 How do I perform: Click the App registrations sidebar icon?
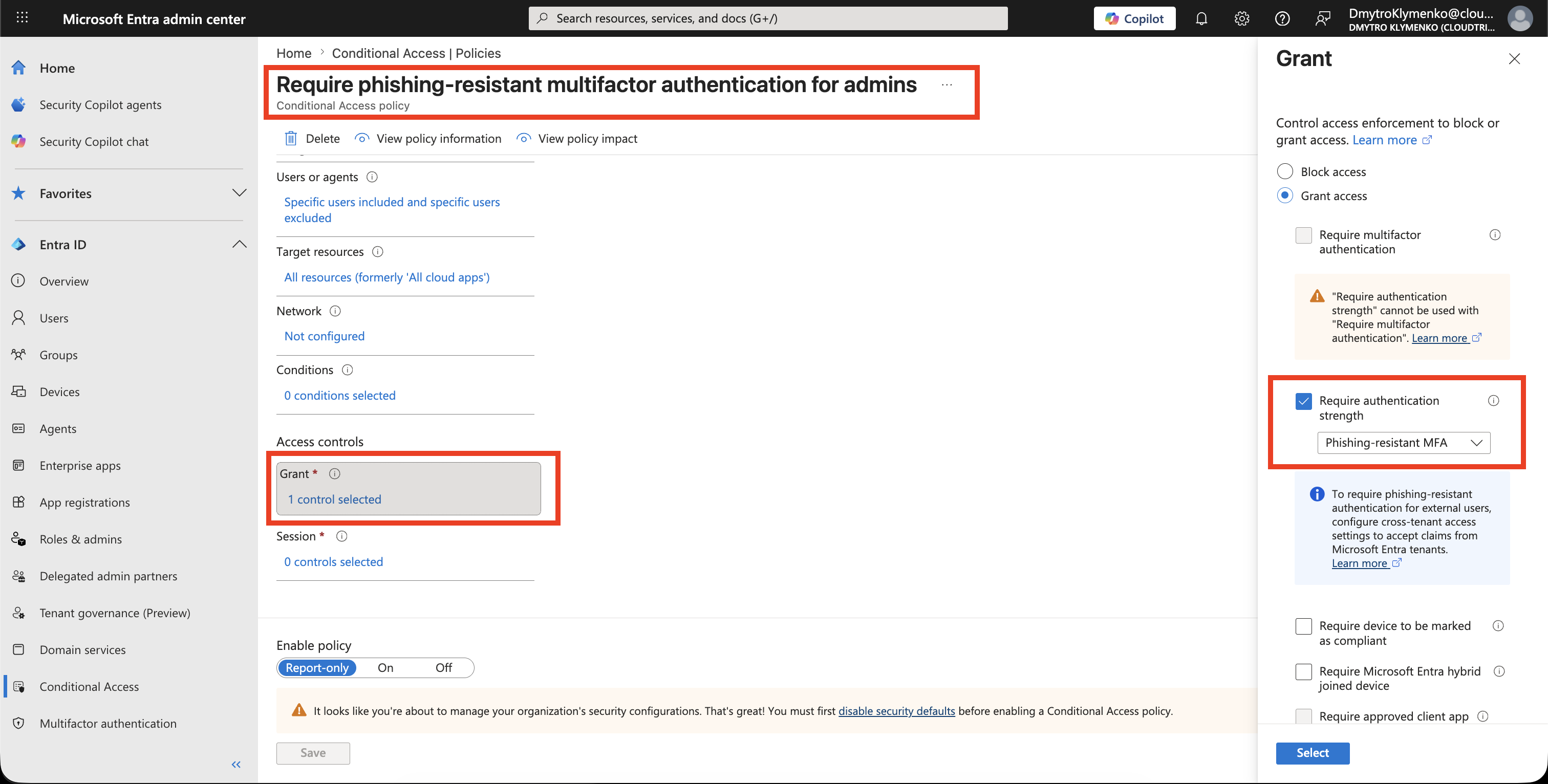(18, 502)
